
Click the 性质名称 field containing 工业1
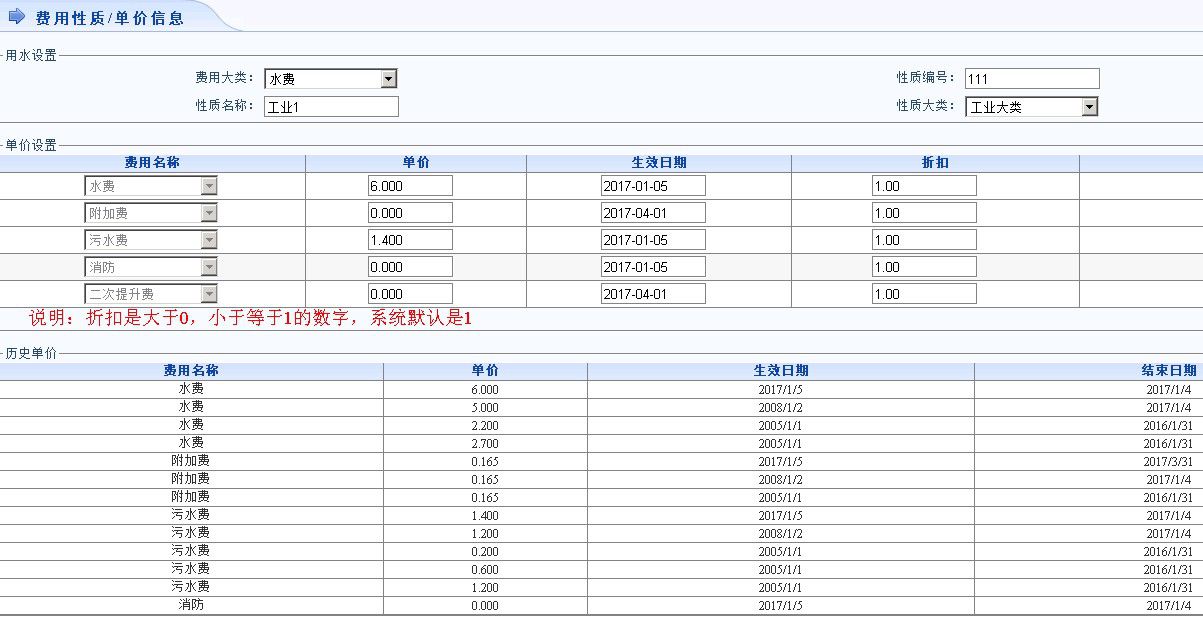click(331, 107)
